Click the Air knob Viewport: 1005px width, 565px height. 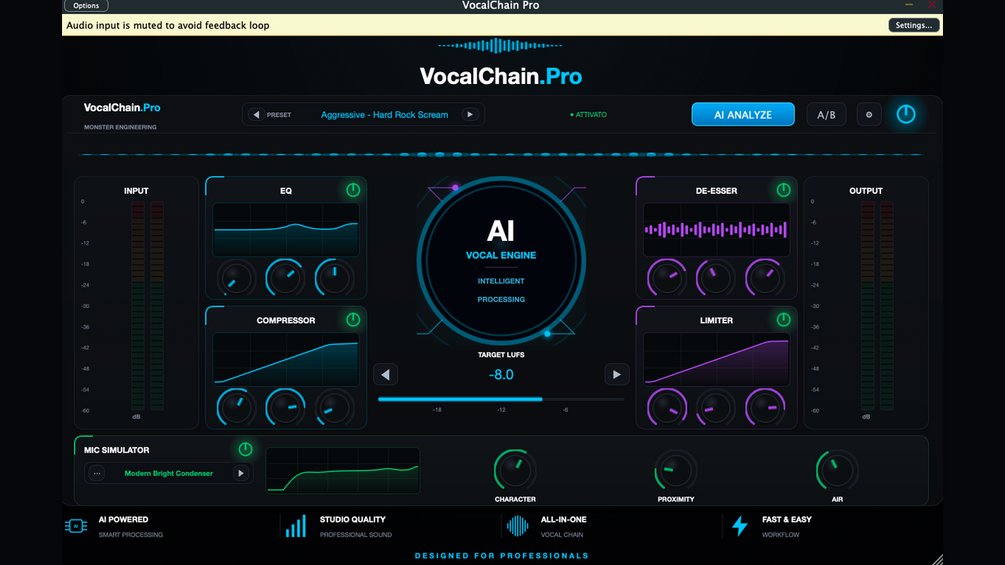point(836,470)
